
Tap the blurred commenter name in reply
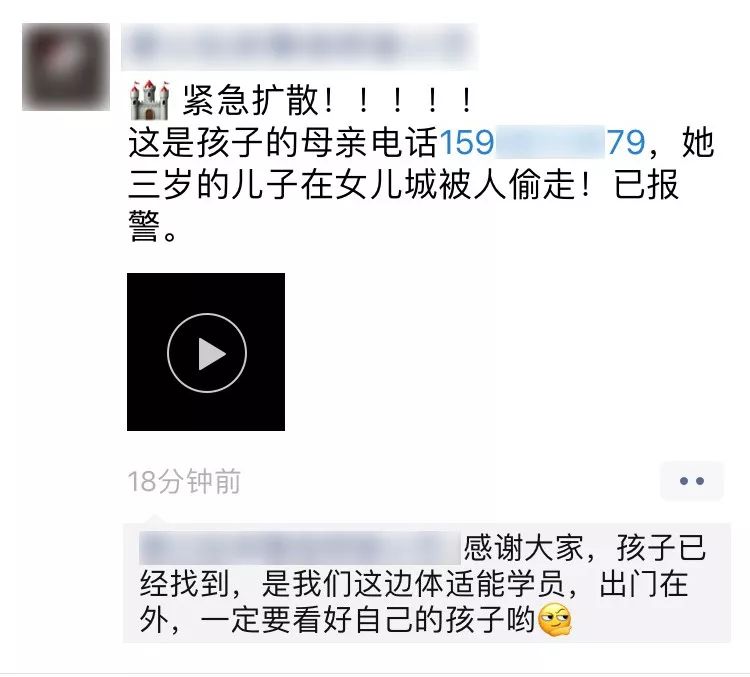[300, 547]
